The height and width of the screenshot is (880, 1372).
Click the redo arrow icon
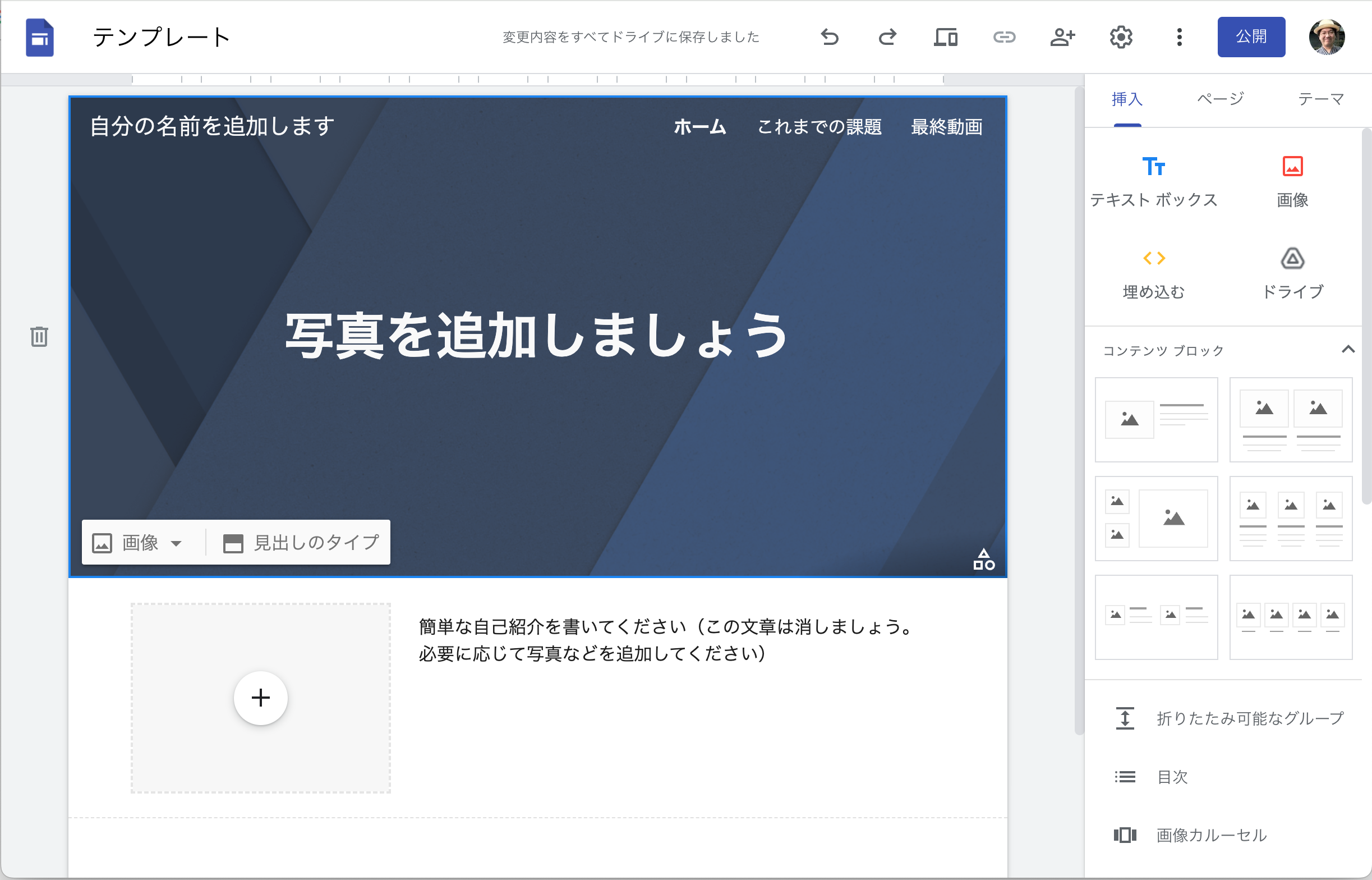(887, 38)
